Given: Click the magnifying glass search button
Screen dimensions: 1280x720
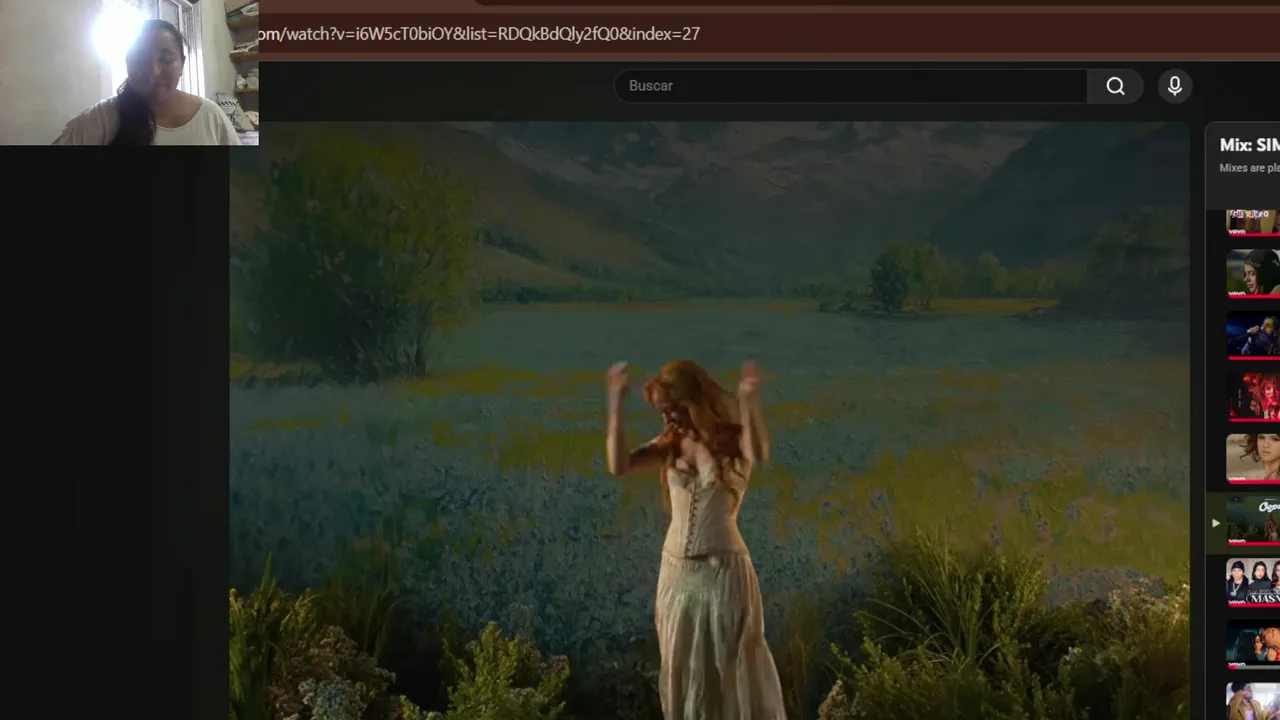Looking at the screenshot, I should click(x=1115, y=86).
